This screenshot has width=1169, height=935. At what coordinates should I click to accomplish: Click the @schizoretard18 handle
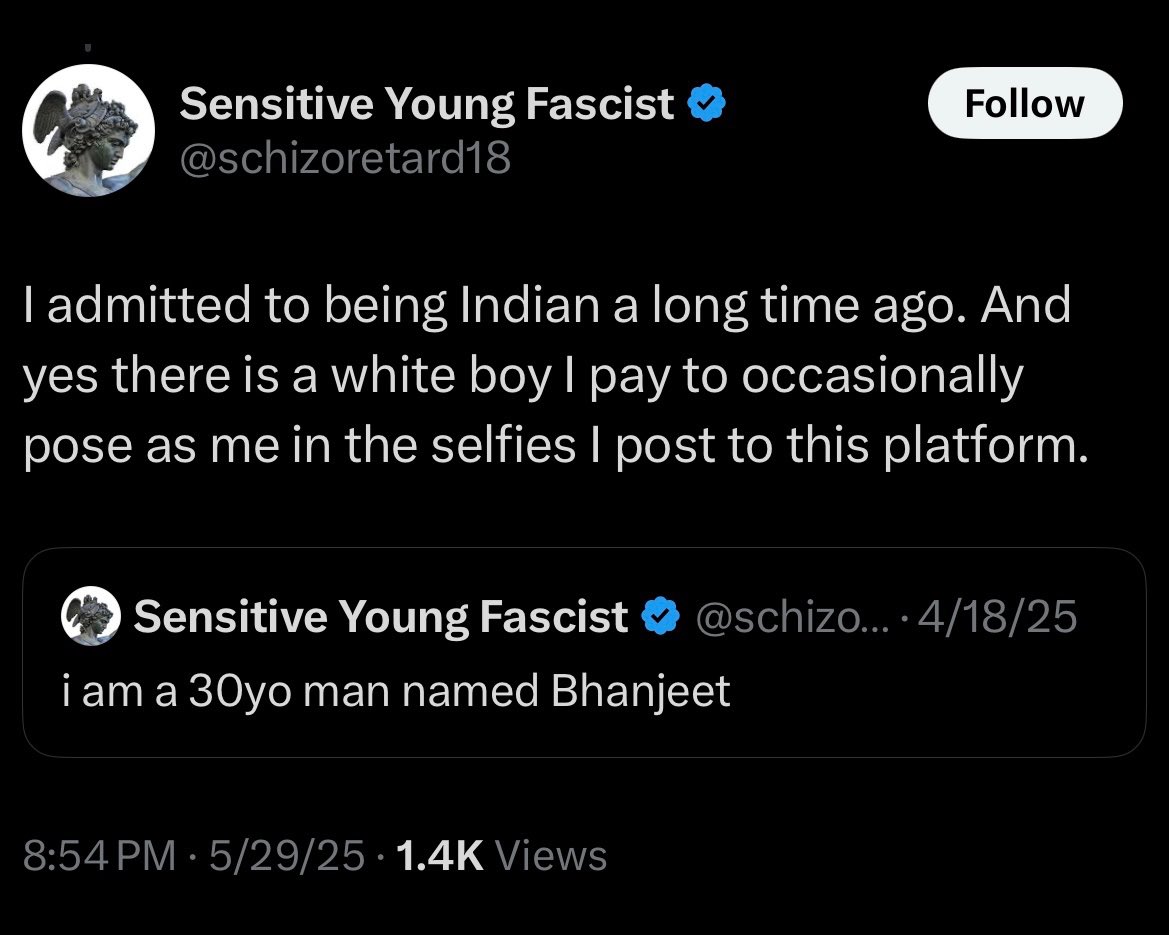[x=345, y=157]
